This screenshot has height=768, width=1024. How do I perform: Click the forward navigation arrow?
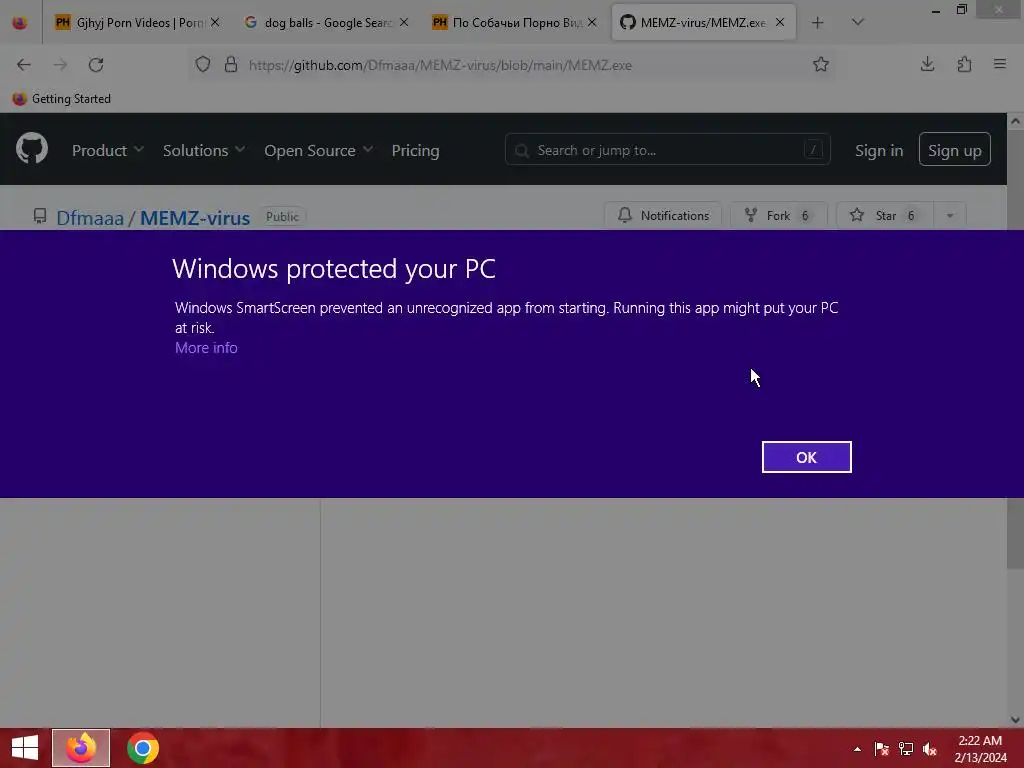tap(60, 65)
